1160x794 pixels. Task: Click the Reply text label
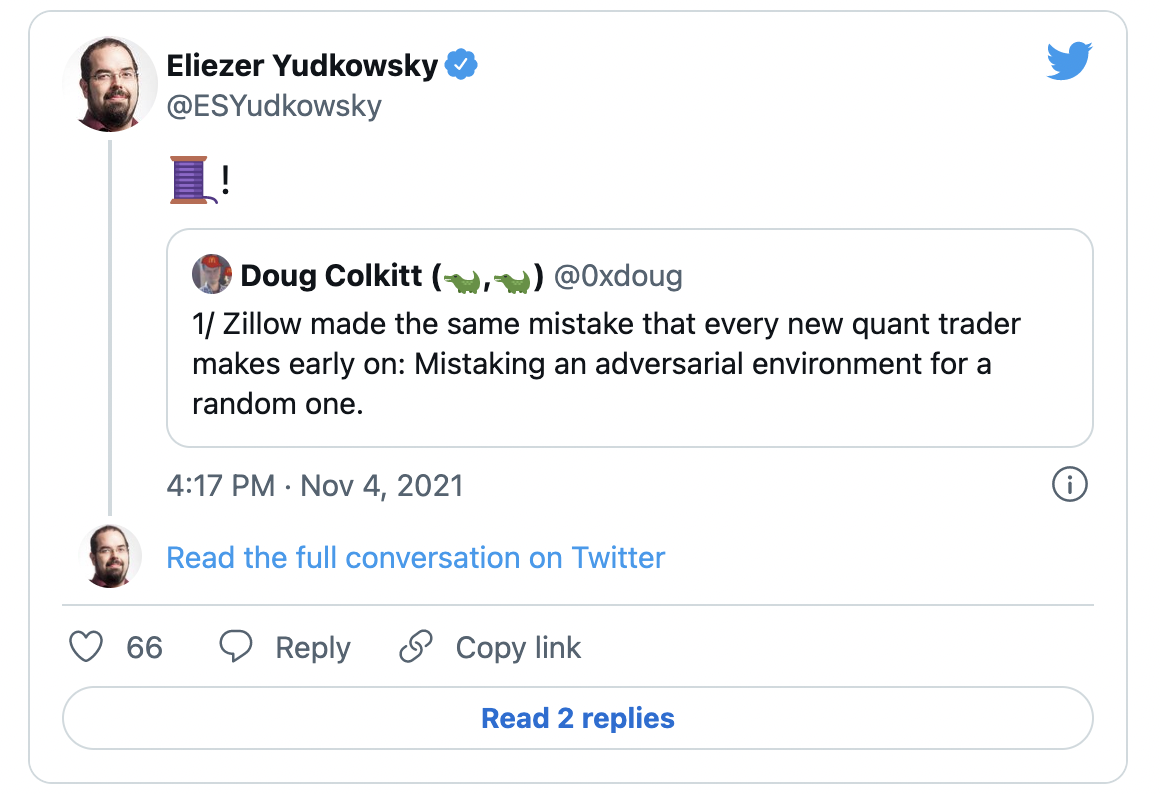313,648
